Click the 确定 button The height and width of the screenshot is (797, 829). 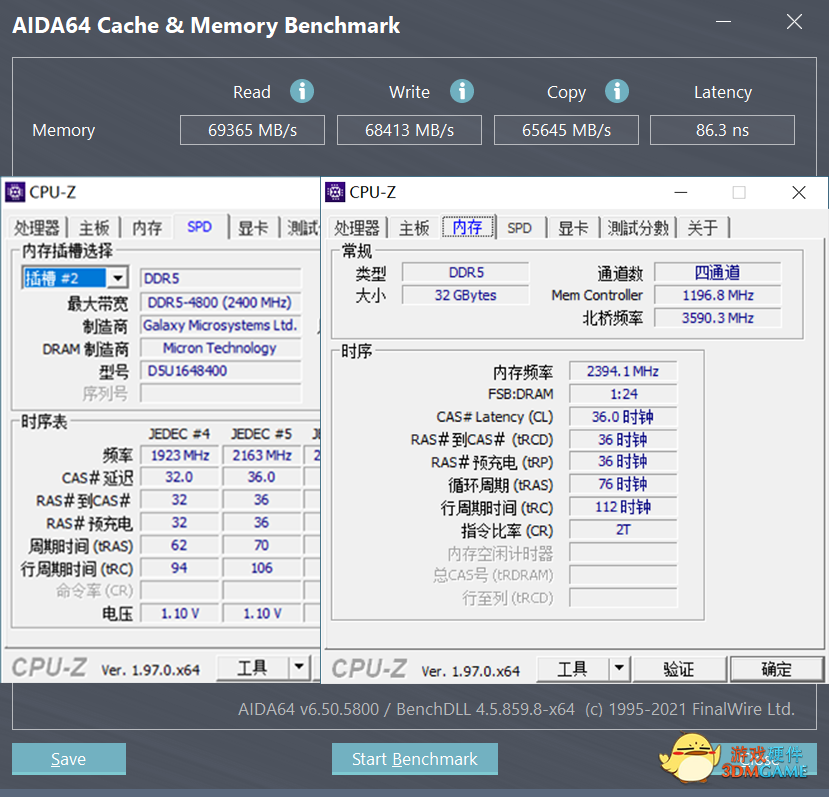tap(777, 669)
